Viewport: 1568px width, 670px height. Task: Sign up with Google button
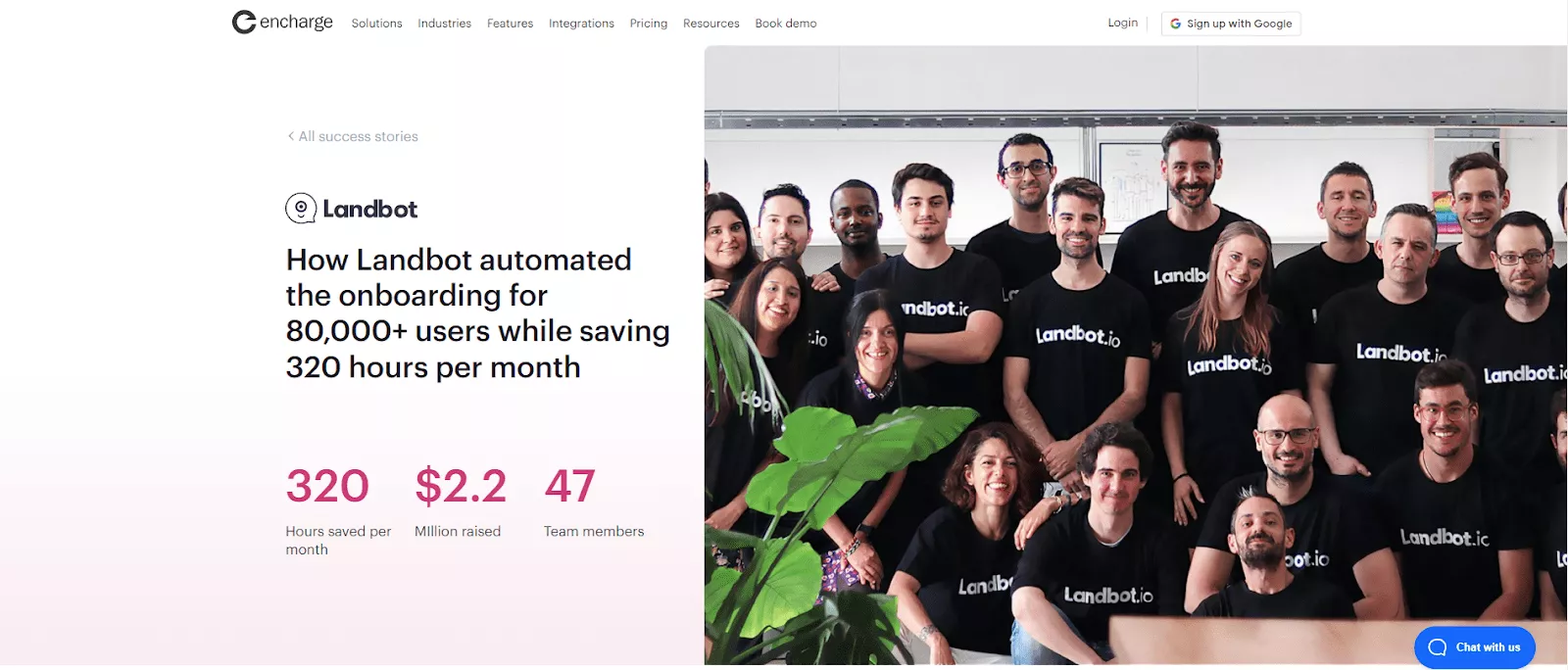1231,24
